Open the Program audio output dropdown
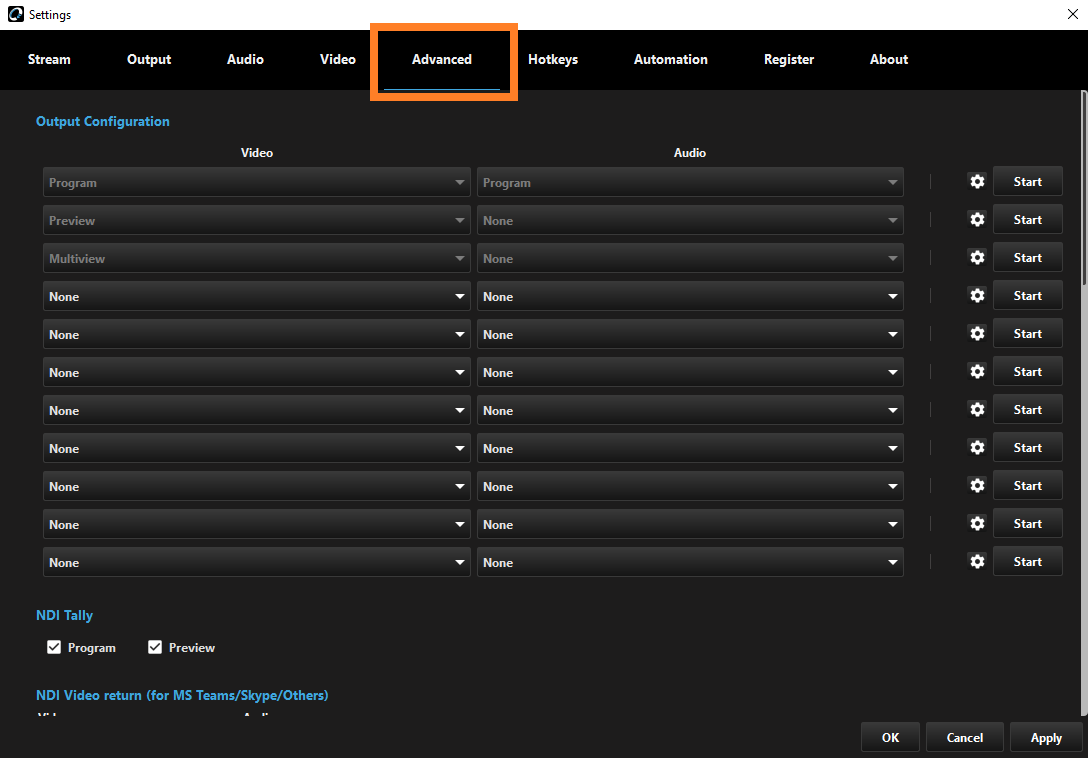Image resolution: width=1088 pixels, height=758 pixels. click(689, 181)
